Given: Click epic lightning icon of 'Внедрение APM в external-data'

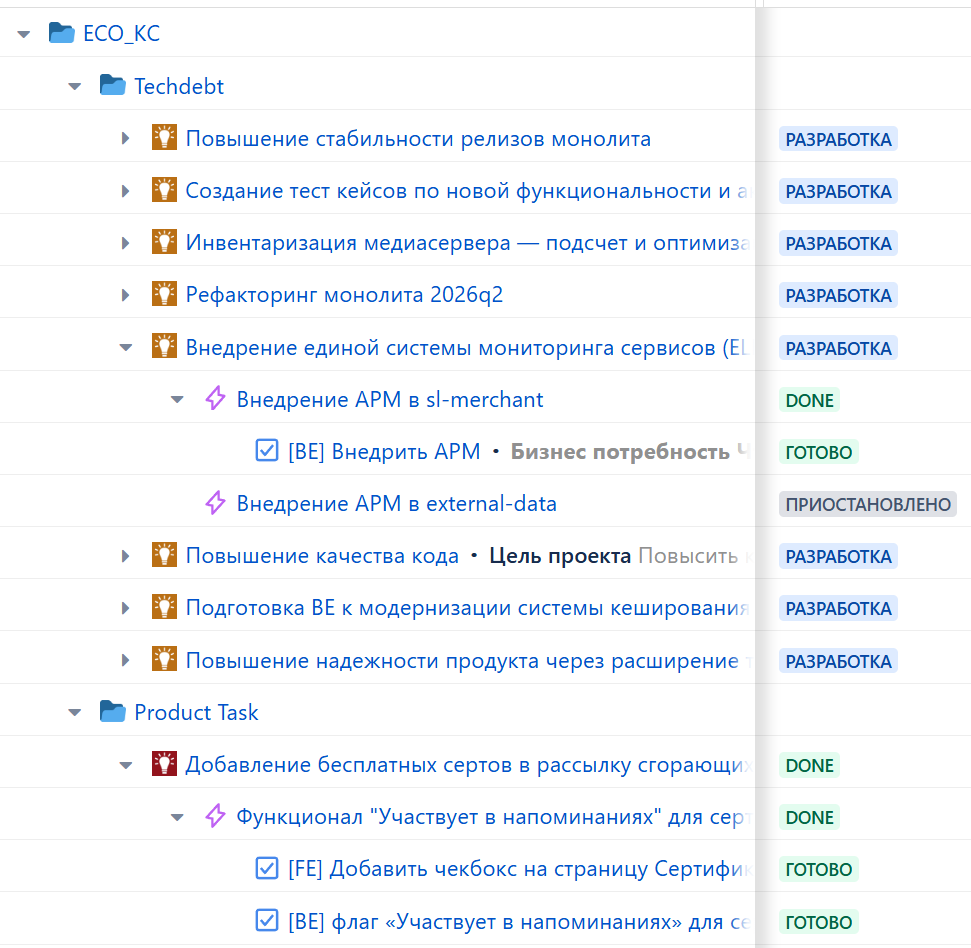Looking at the screenshot, I should [216, 503].
